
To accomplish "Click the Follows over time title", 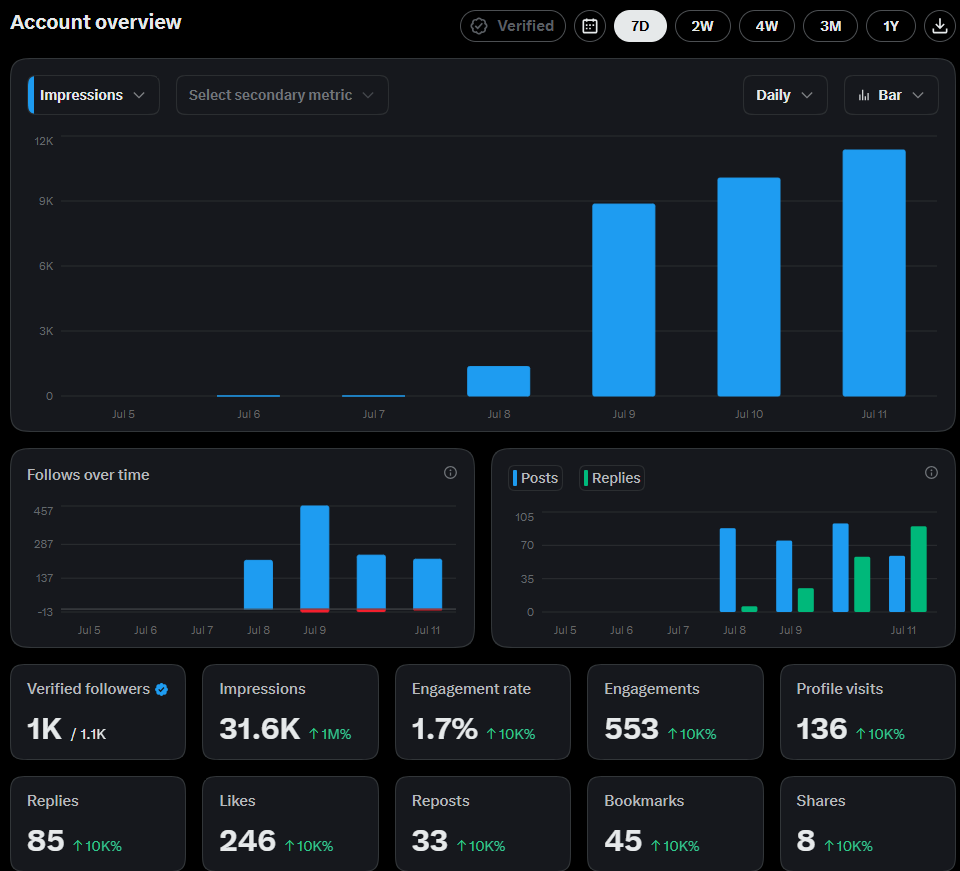I will click(88, 475).
